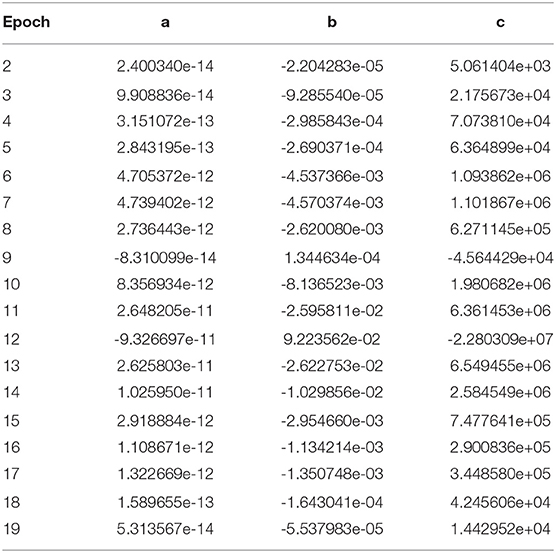Select column header c
The height and width of the screenshot is (553, 556).
pyautogui.click(x=500, y=23)
